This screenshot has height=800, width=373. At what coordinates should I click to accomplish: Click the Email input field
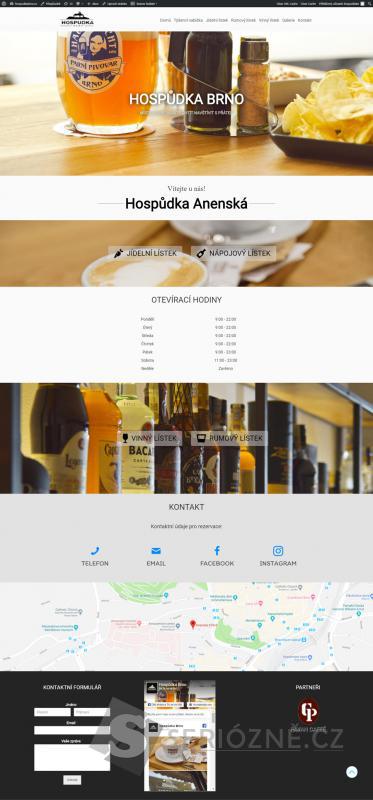point(72,730)
